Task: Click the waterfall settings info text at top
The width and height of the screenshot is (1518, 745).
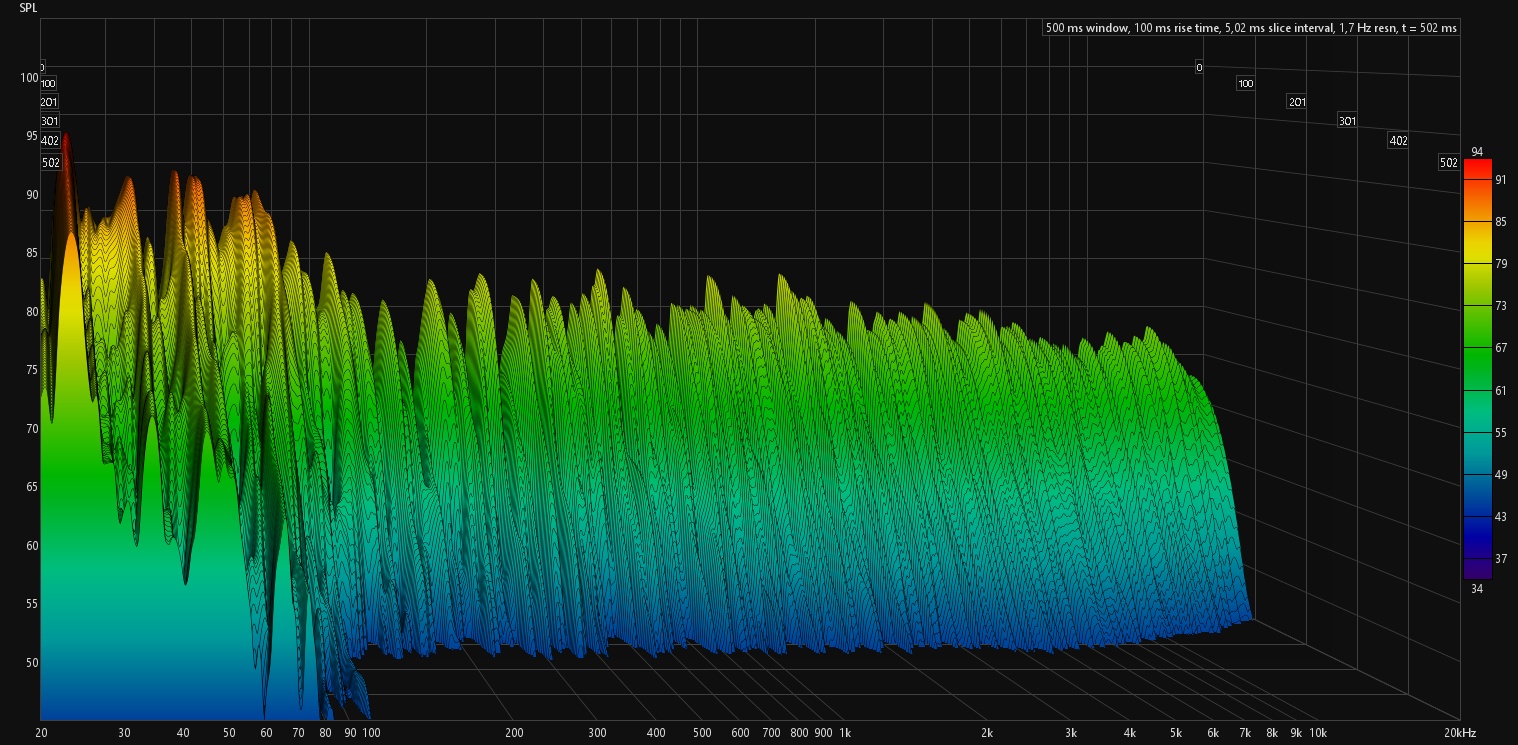Action: [x=1250, y=28]
